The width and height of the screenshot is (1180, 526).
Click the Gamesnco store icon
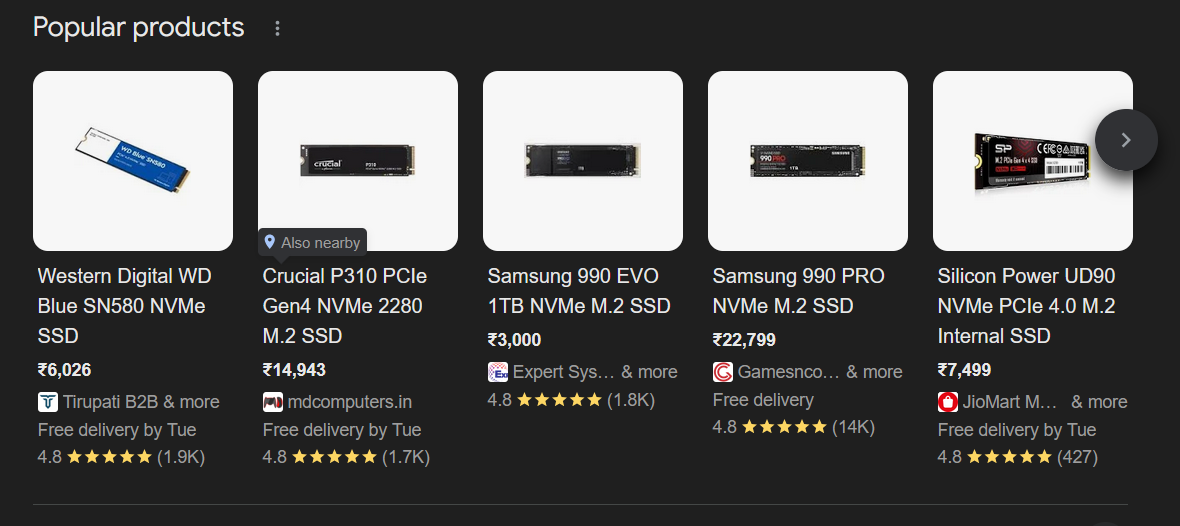click(723, 372)
